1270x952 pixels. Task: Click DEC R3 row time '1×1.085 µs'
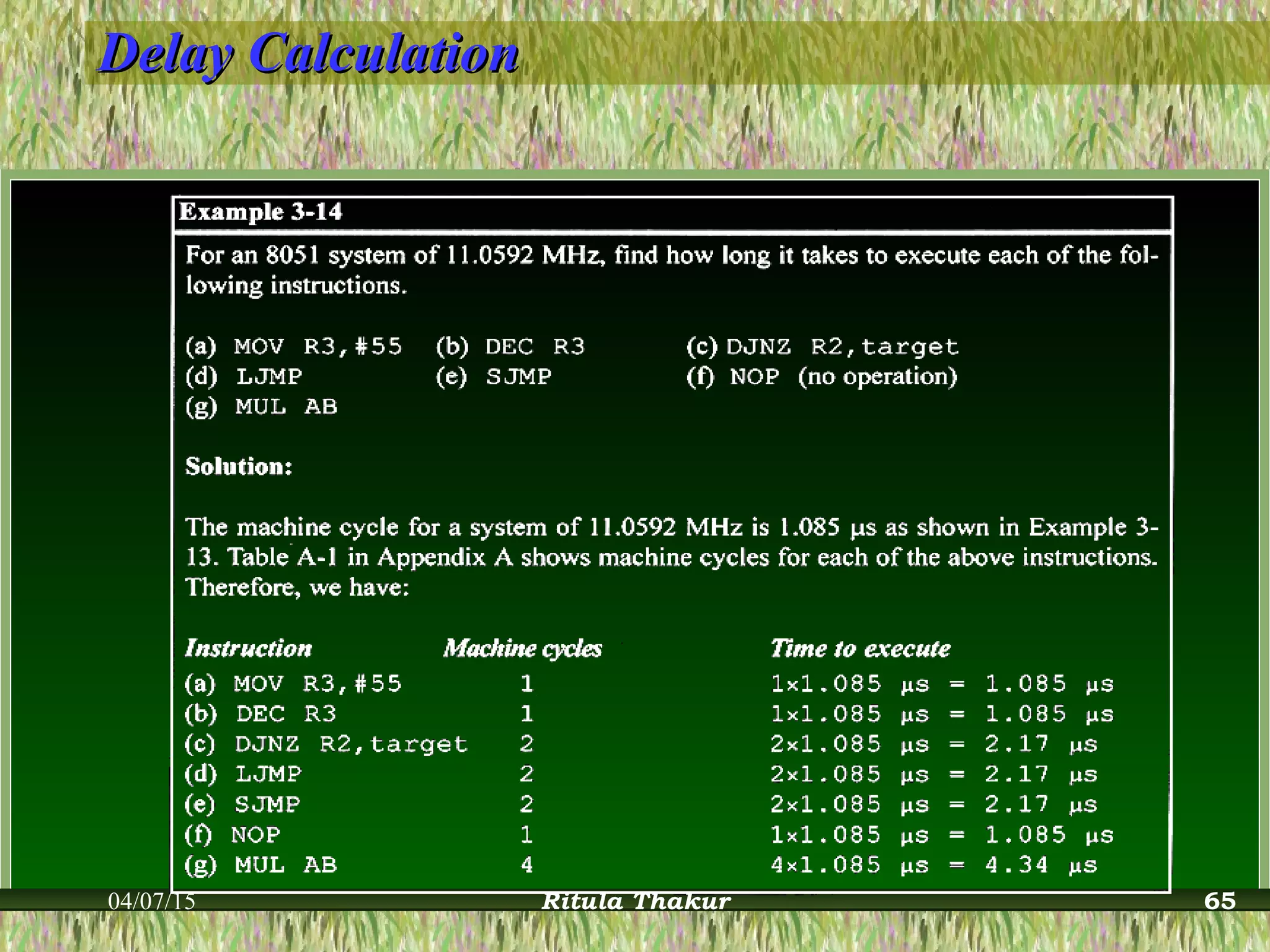tap(850, 714)
